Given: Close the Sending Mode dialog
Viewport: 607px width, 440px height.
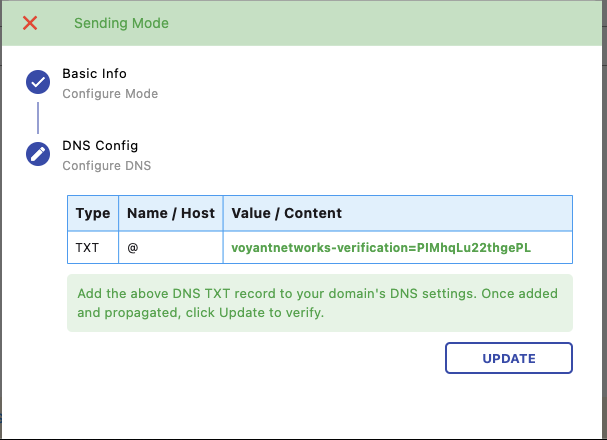Looking at the screenshot, I should pos(30,23).
